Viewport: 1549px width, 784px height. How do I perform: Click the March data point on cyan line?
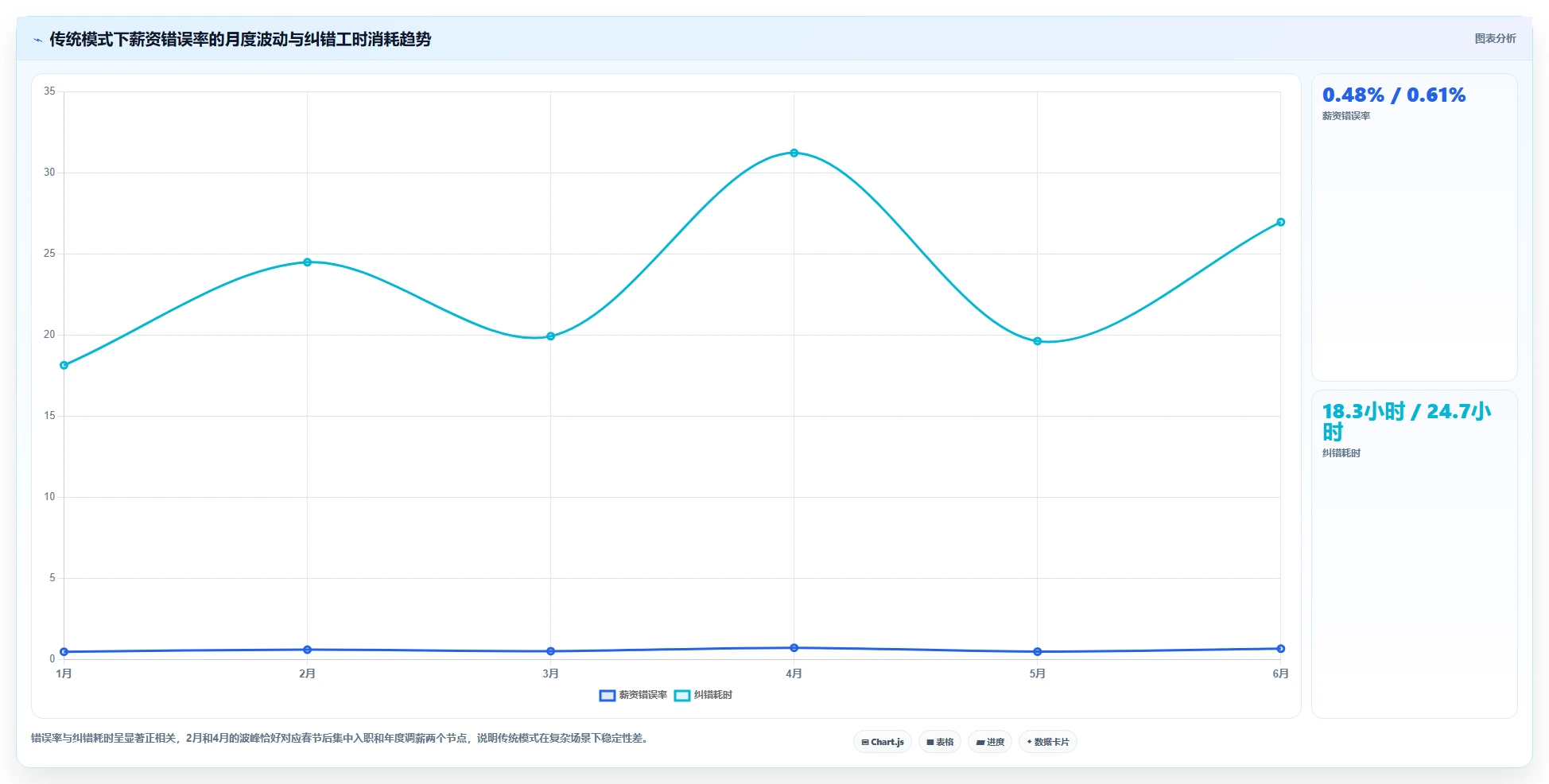point(550,336)
